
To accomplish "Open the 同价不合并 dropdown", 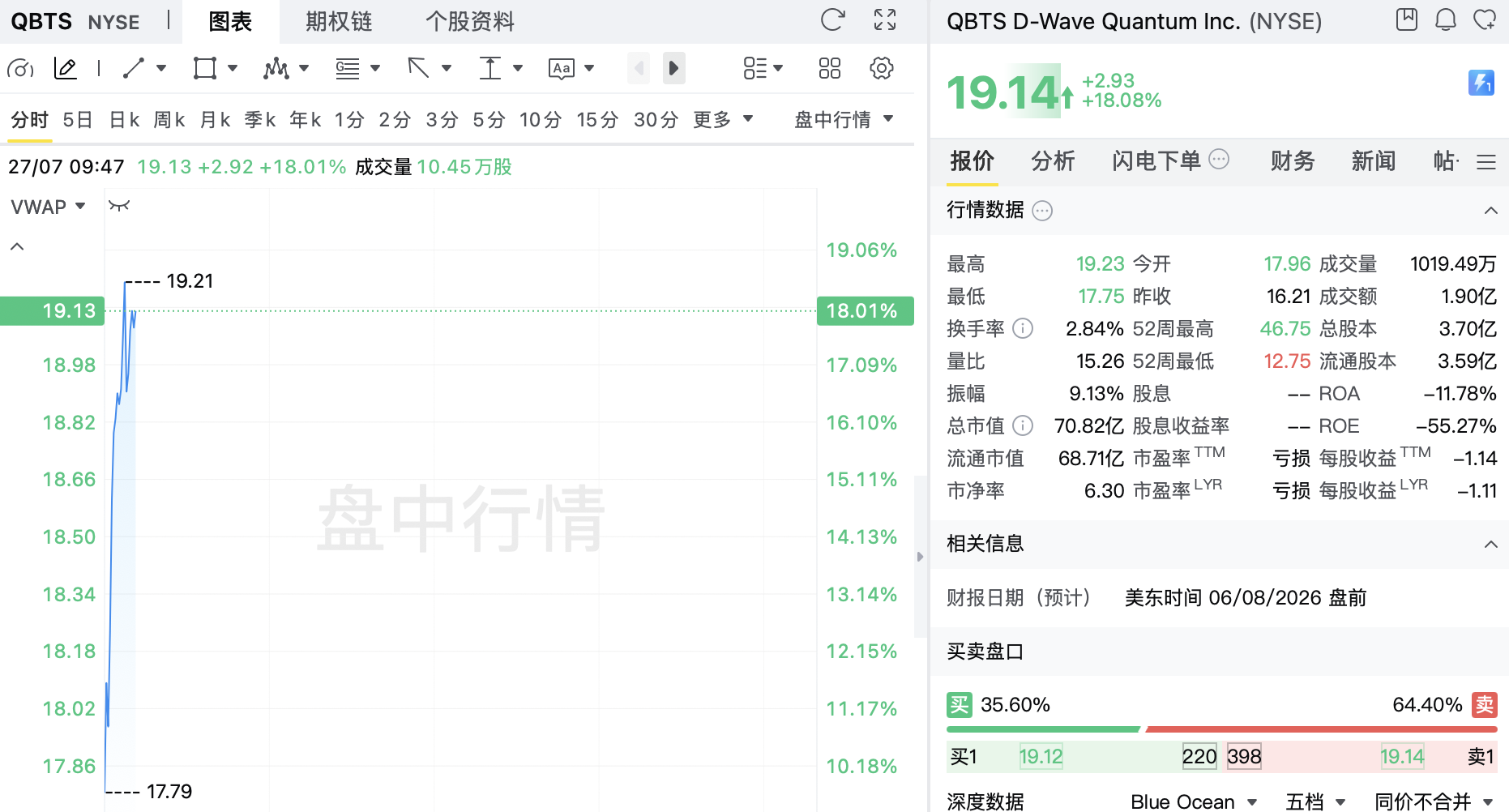I will coord(1434,801).
